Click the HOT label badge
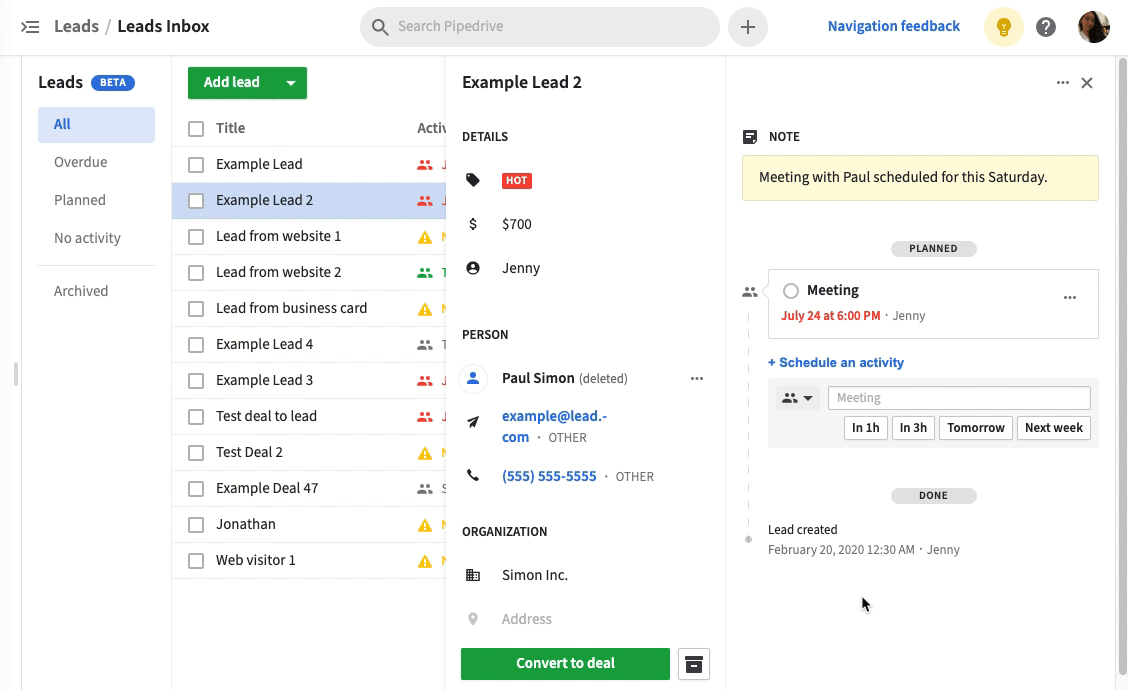Viewport: 1128px width, 690px height. pos(517,181)
